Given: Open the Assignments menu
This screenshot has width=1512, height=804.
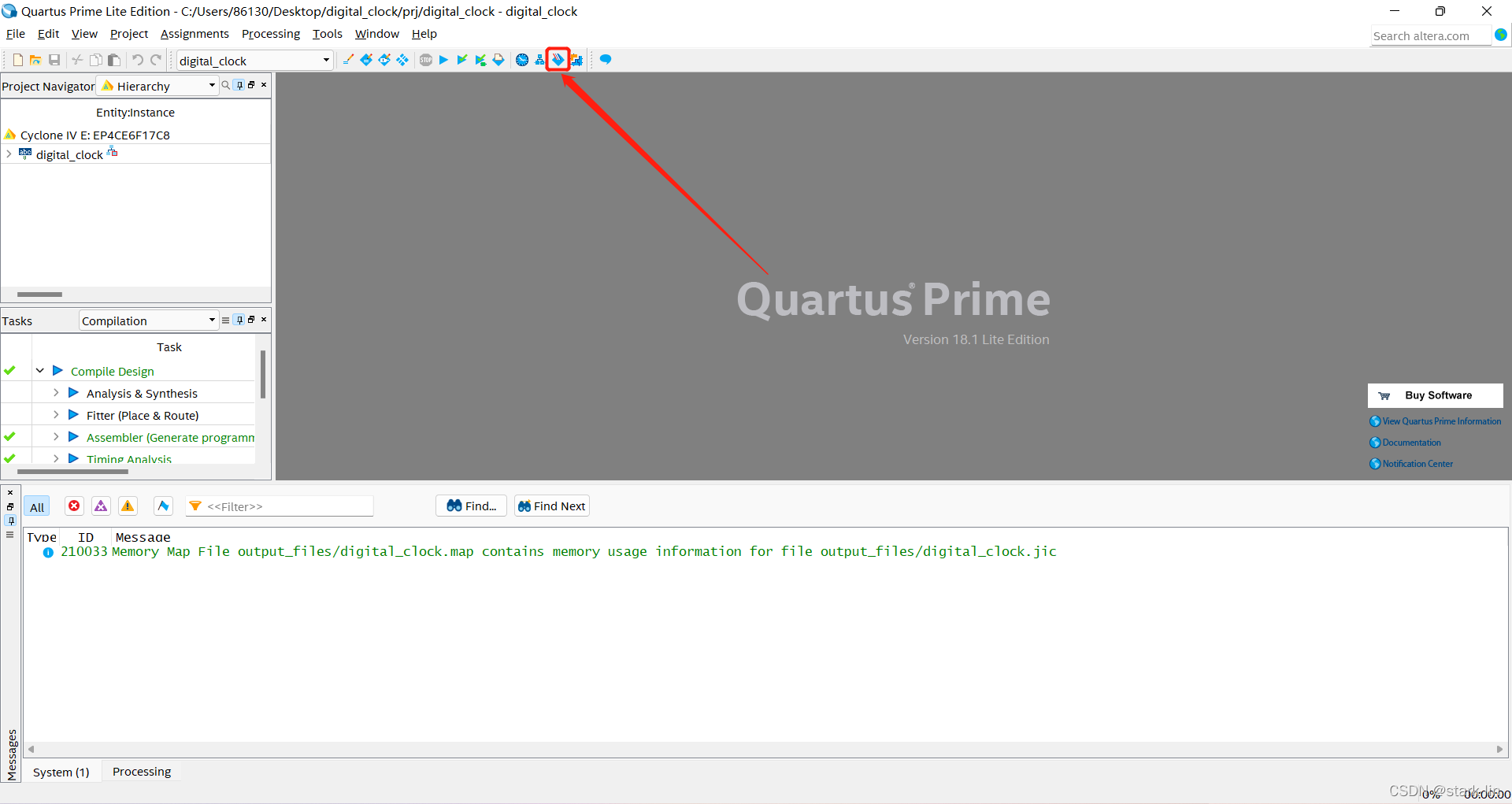Looking at the screenshot, I should pyautogui.click(x=195, y=34).
